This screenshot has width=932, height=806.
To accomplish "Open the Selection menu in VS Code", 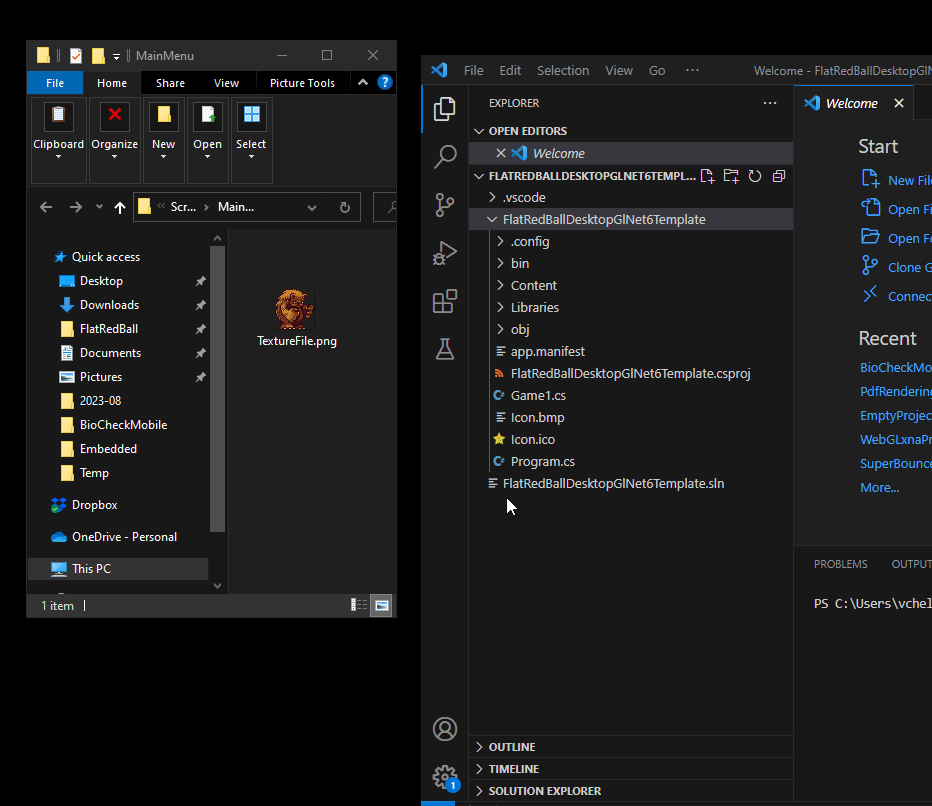I will pyautogui.click(x=562, y=71).
